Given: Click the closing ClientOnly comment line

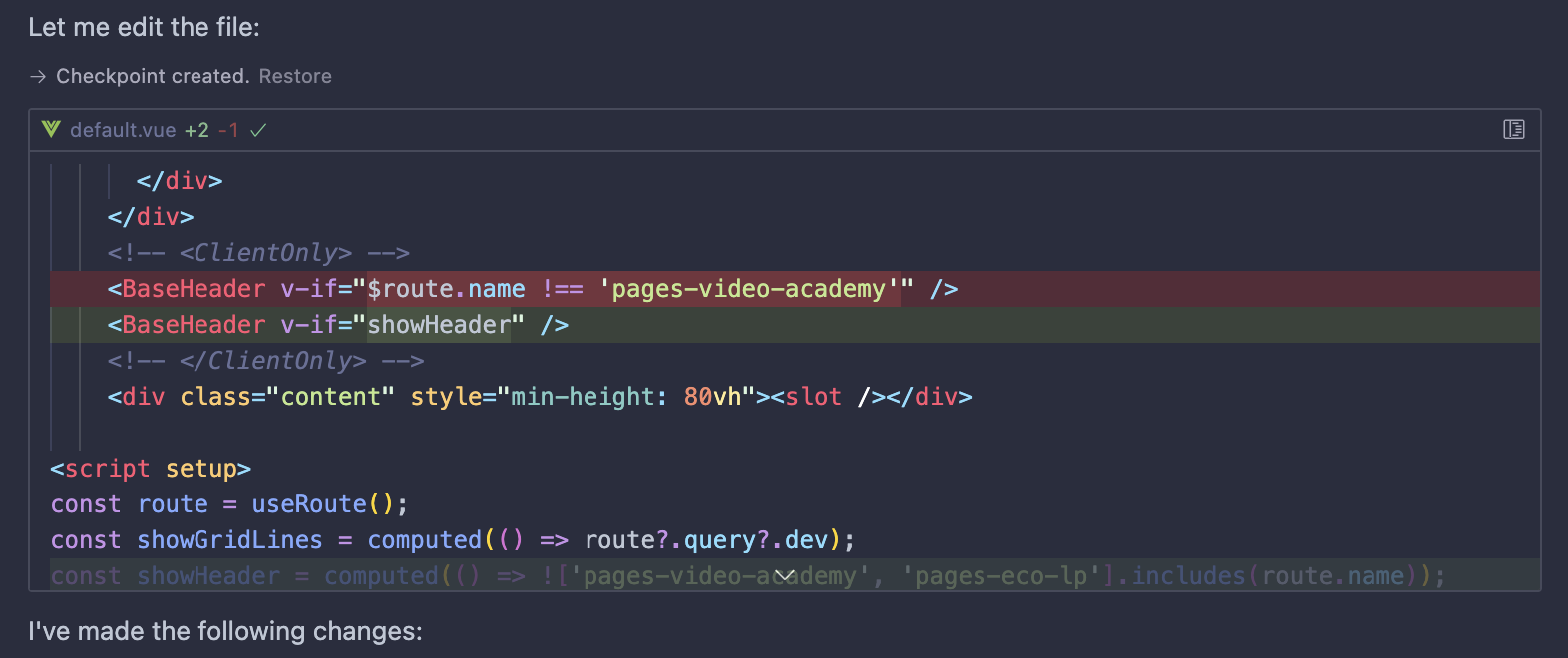Looking at the screenshot, I should coord(265,361).
